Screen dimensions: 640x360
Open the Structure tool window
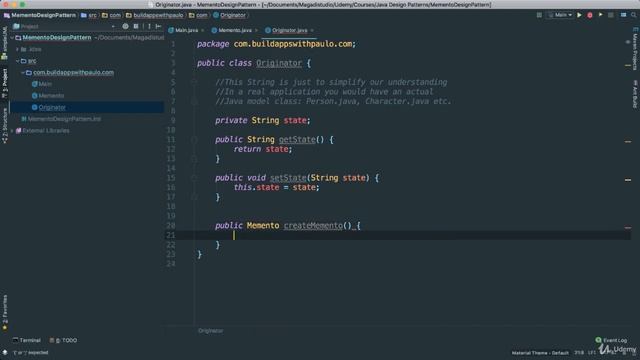tap(4, 125)
